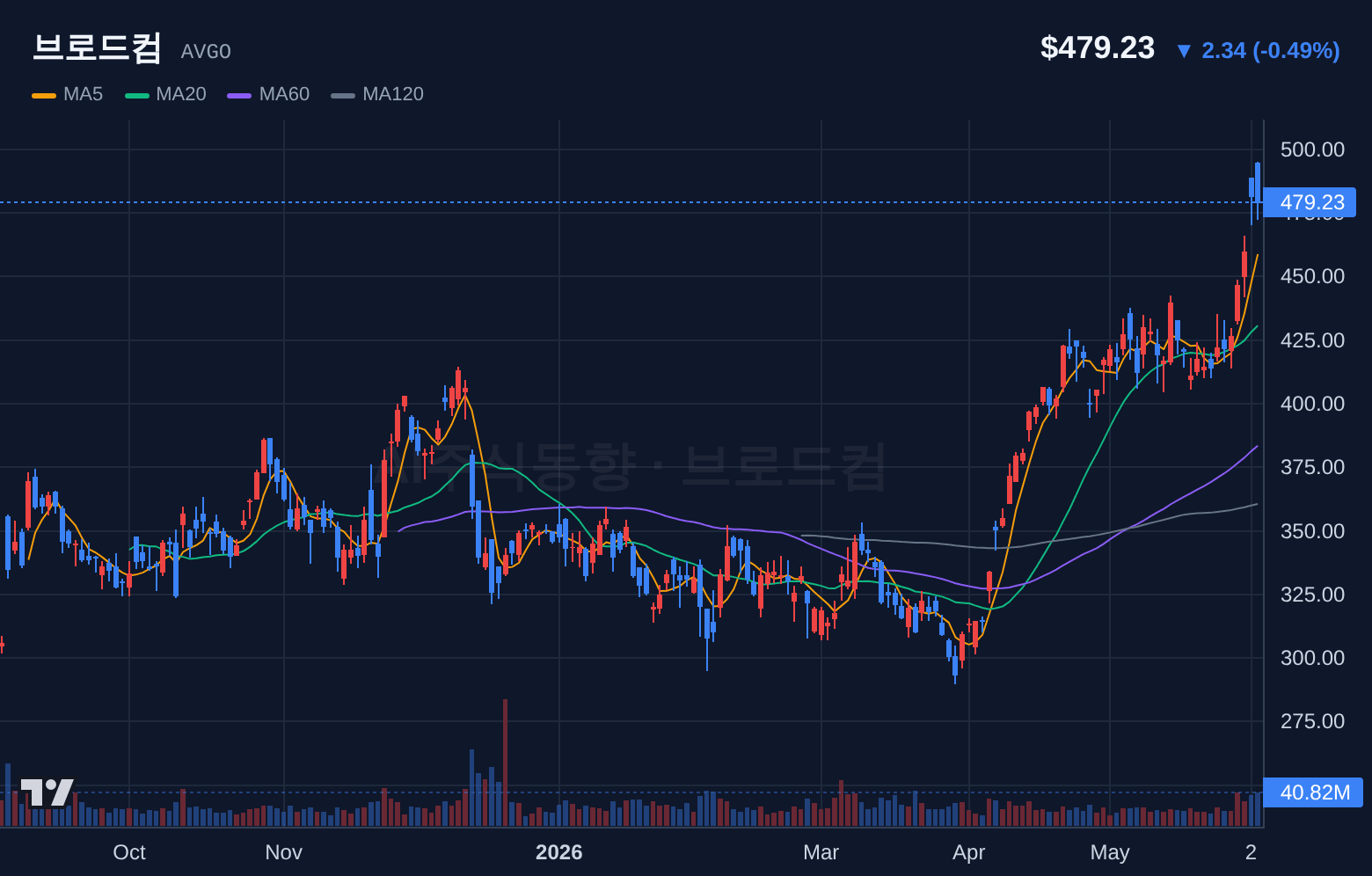Click the 300.00 price axis label
The height and width of the screenshot is (876, 1372).
click(1312, 658)
